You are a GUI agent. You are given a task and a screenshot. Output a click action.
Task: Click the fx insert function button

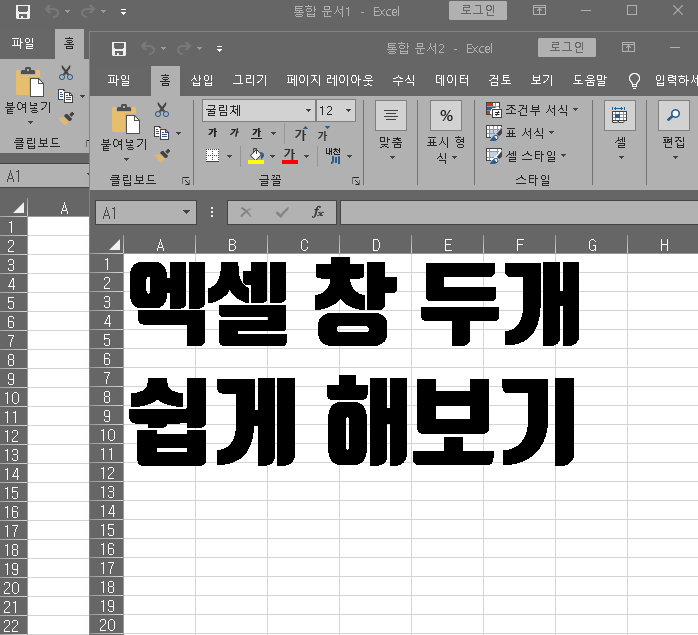click(x=318, y=212)
